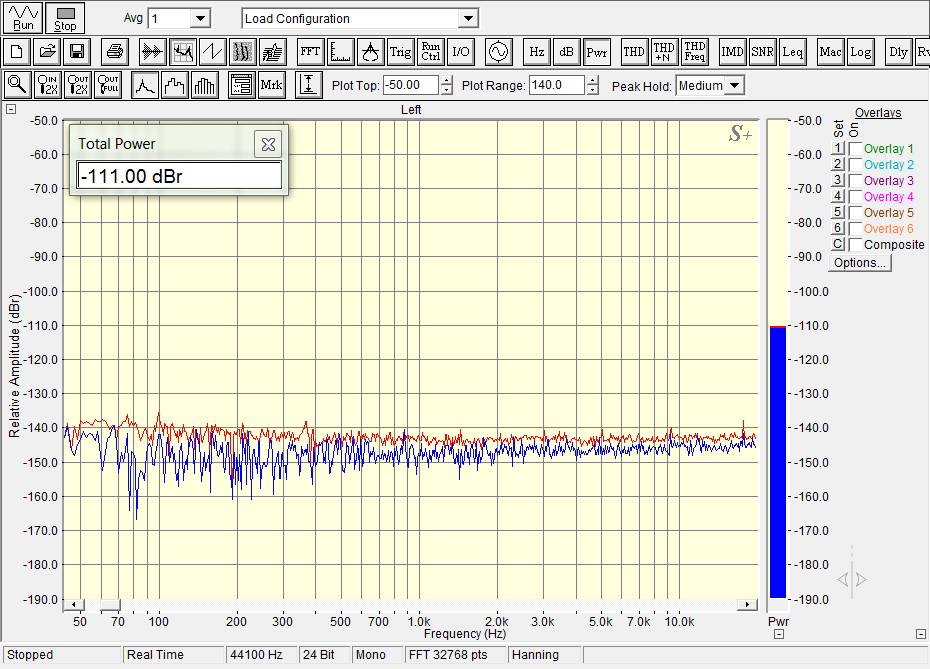Check the Overlay 4 box
Viewport: 930px width, 669px height.
855,197
